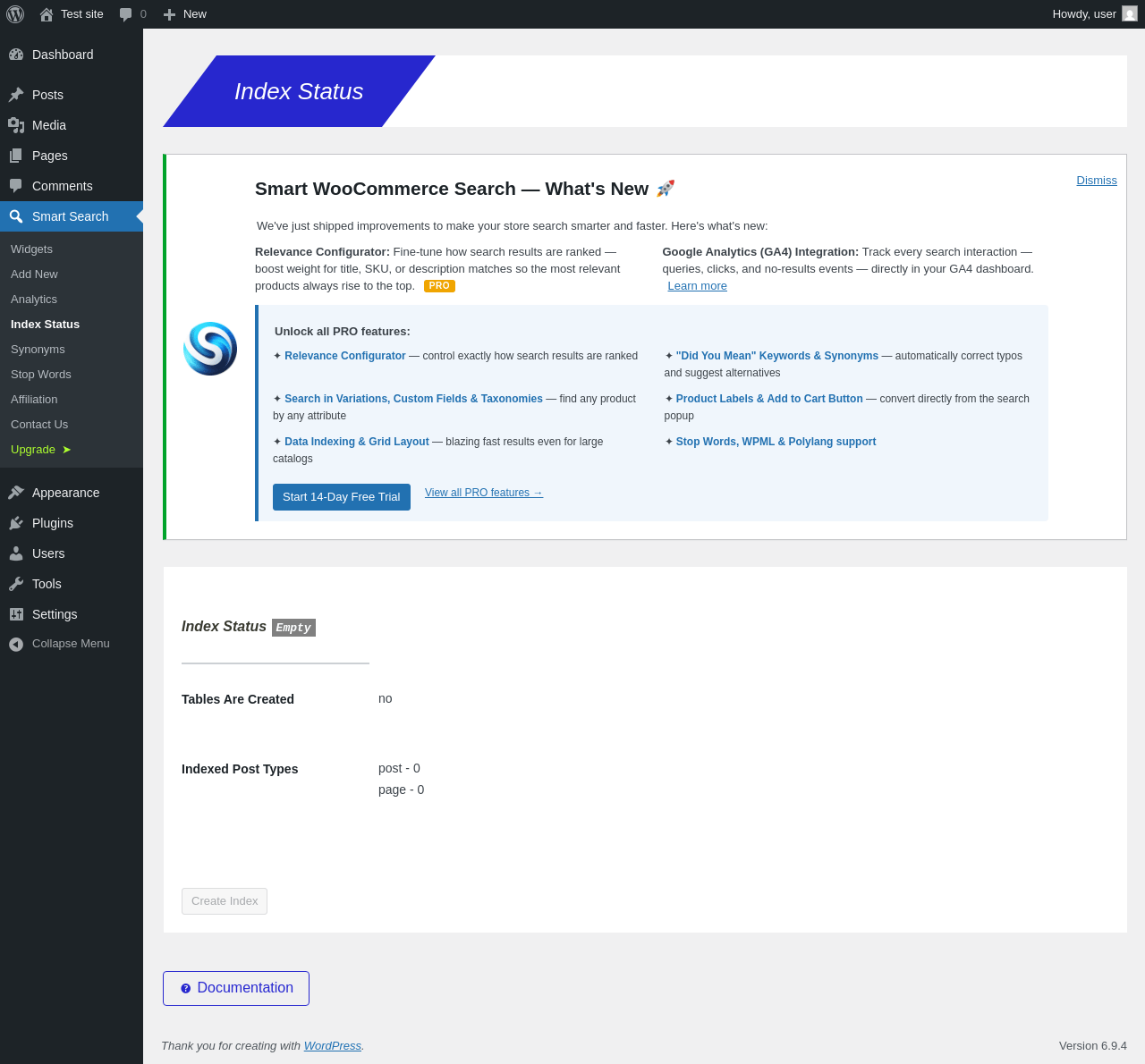Click the "Indexed Post Types" label
Screen dimensions: 1145x1064
point(240,769)
